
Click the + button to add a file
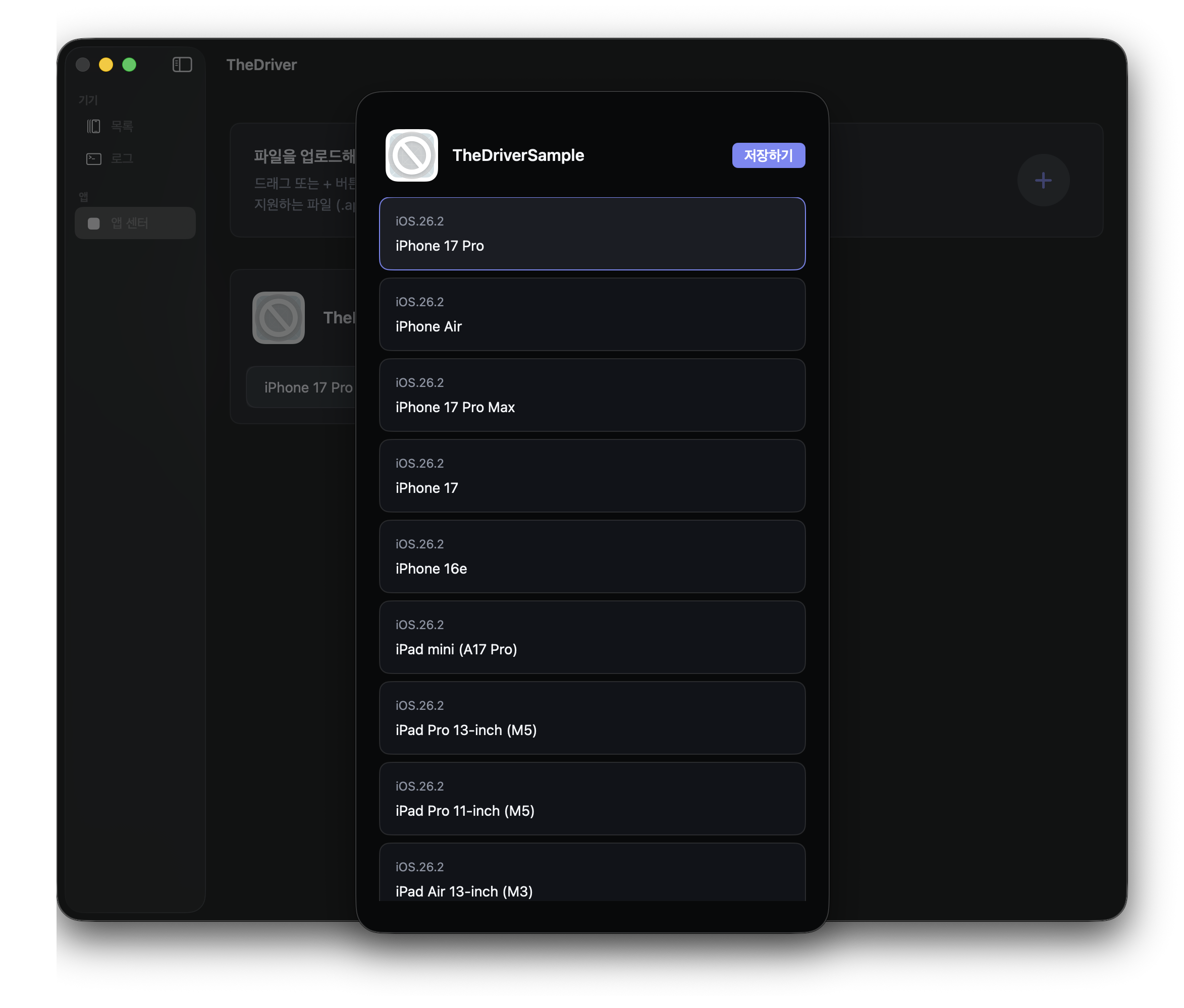(x=1043, y=181)
